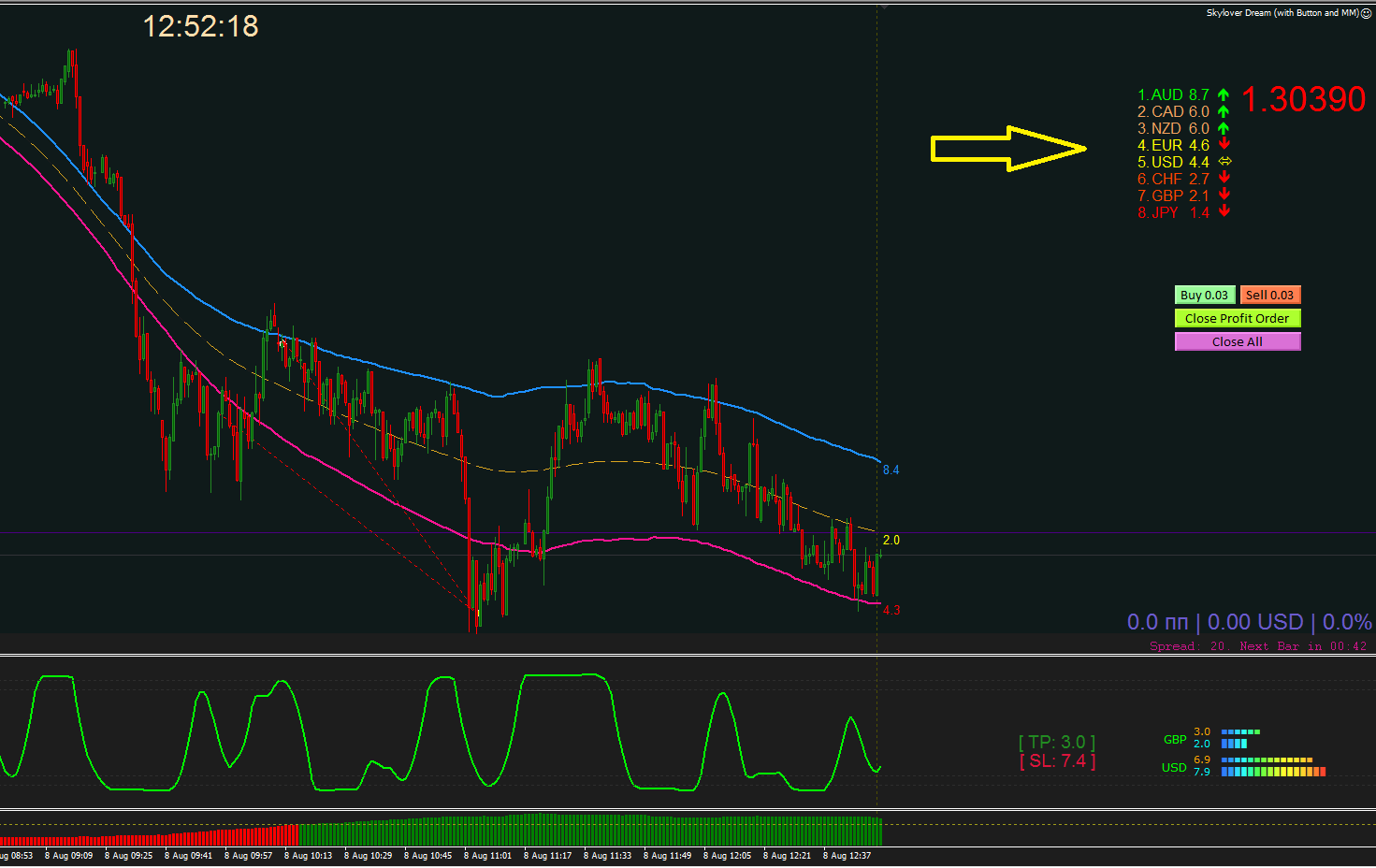This screenshot has width=1376, height=868.
Task: Click the red down arrow next to EUR
Action: pos(1224,144)
